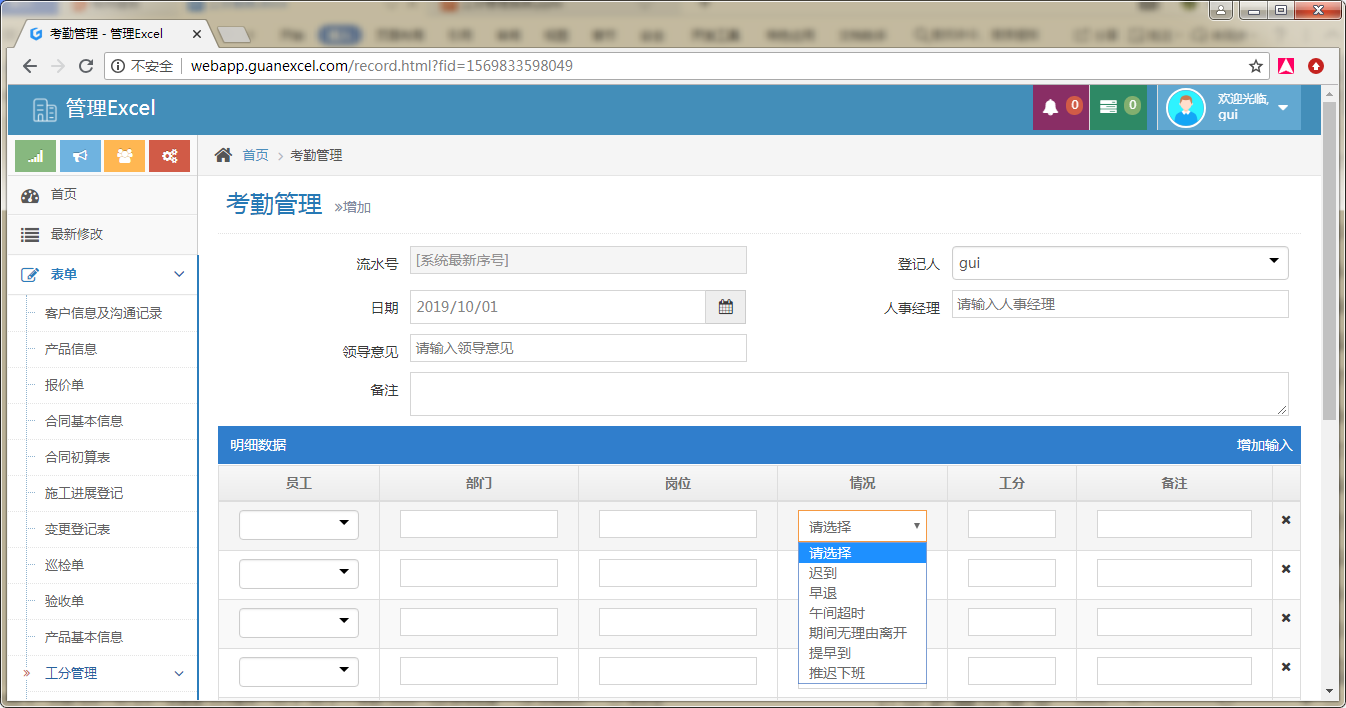The width and height of the screenshot is (1346, 708).
Task: Open the 巡检单 form
Action: pyautogui.click(x=64, y=565)
